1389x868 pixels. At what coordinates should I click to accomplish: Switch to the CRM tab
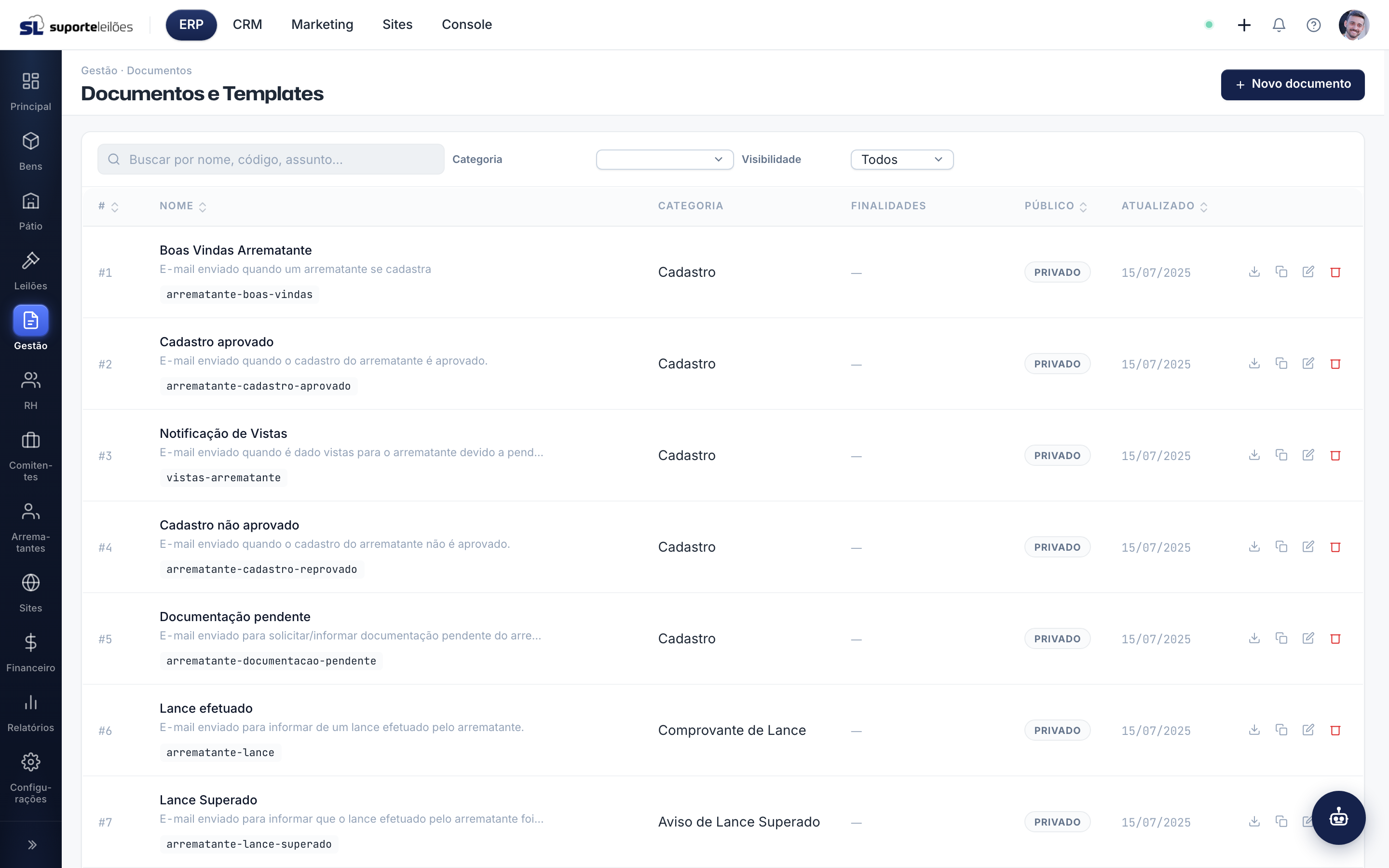point(247,25)
